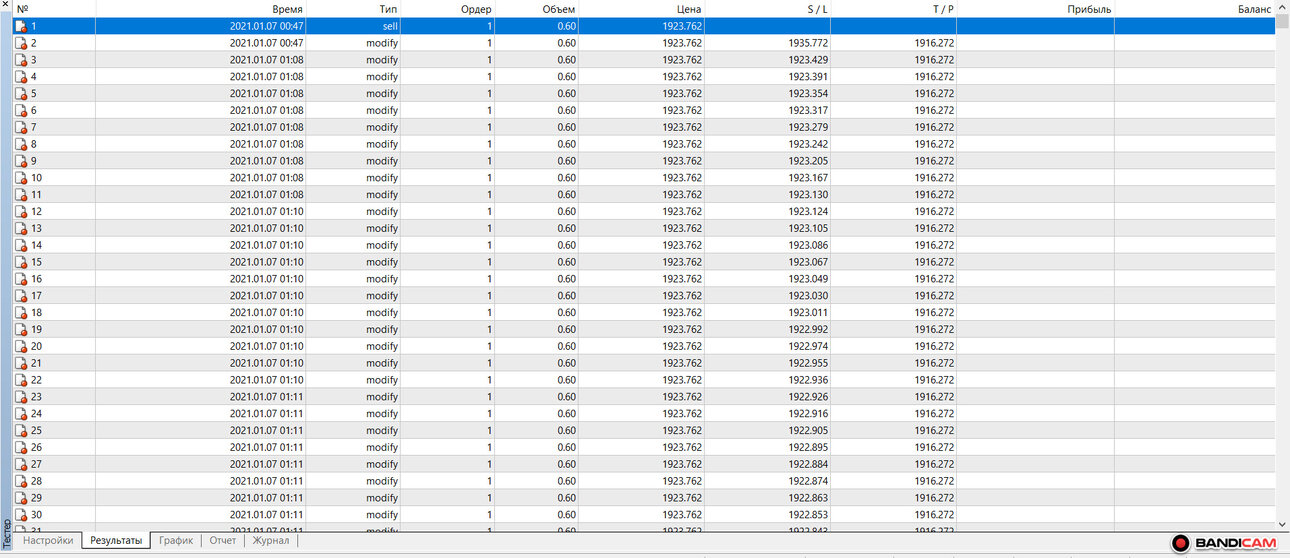
Task: Click the modify icon in row 16
Action: [21, 279]
